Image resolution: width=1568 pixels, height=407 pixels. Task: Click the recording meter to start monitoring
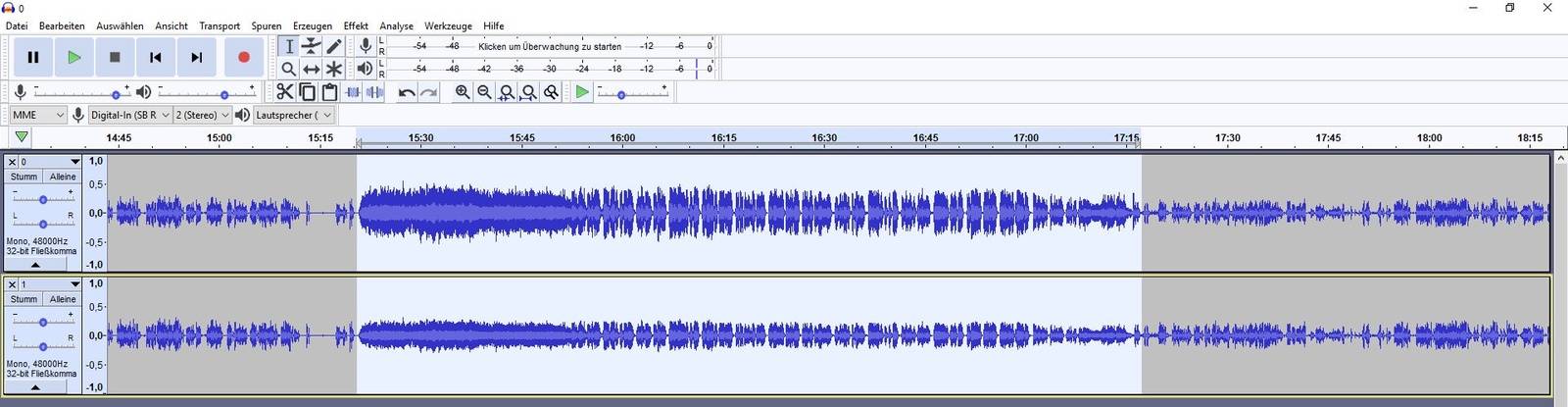[550, 46]
